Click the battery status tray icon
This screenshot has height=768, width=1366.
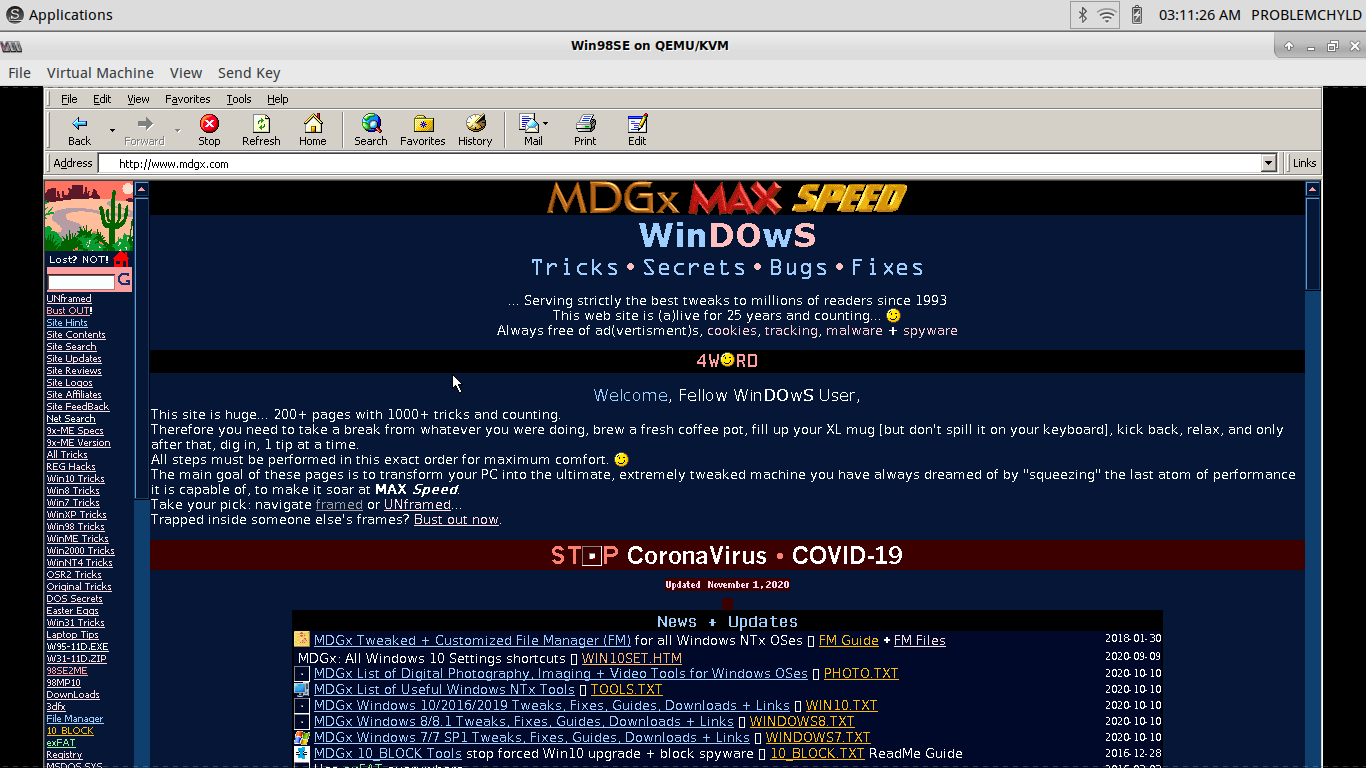(1137, 15)
